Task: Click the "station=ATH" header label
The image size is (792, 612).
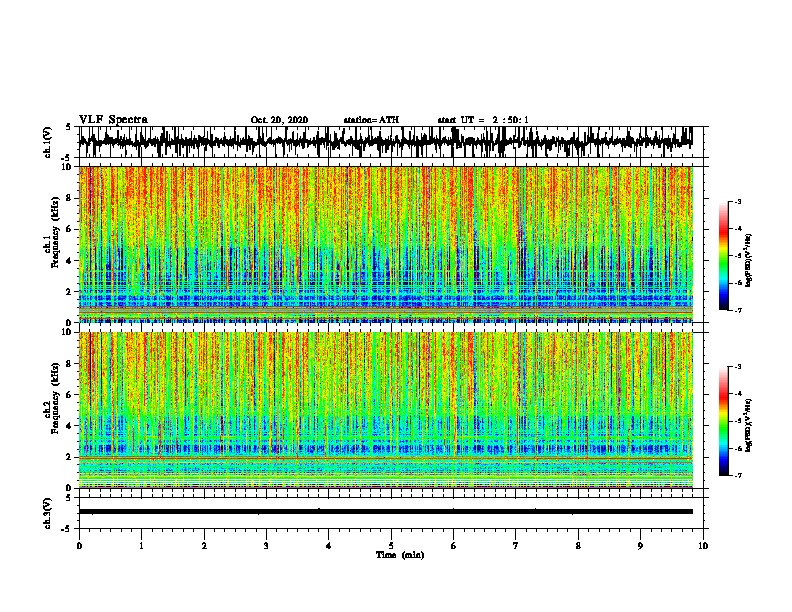Action: click(371, 120)
